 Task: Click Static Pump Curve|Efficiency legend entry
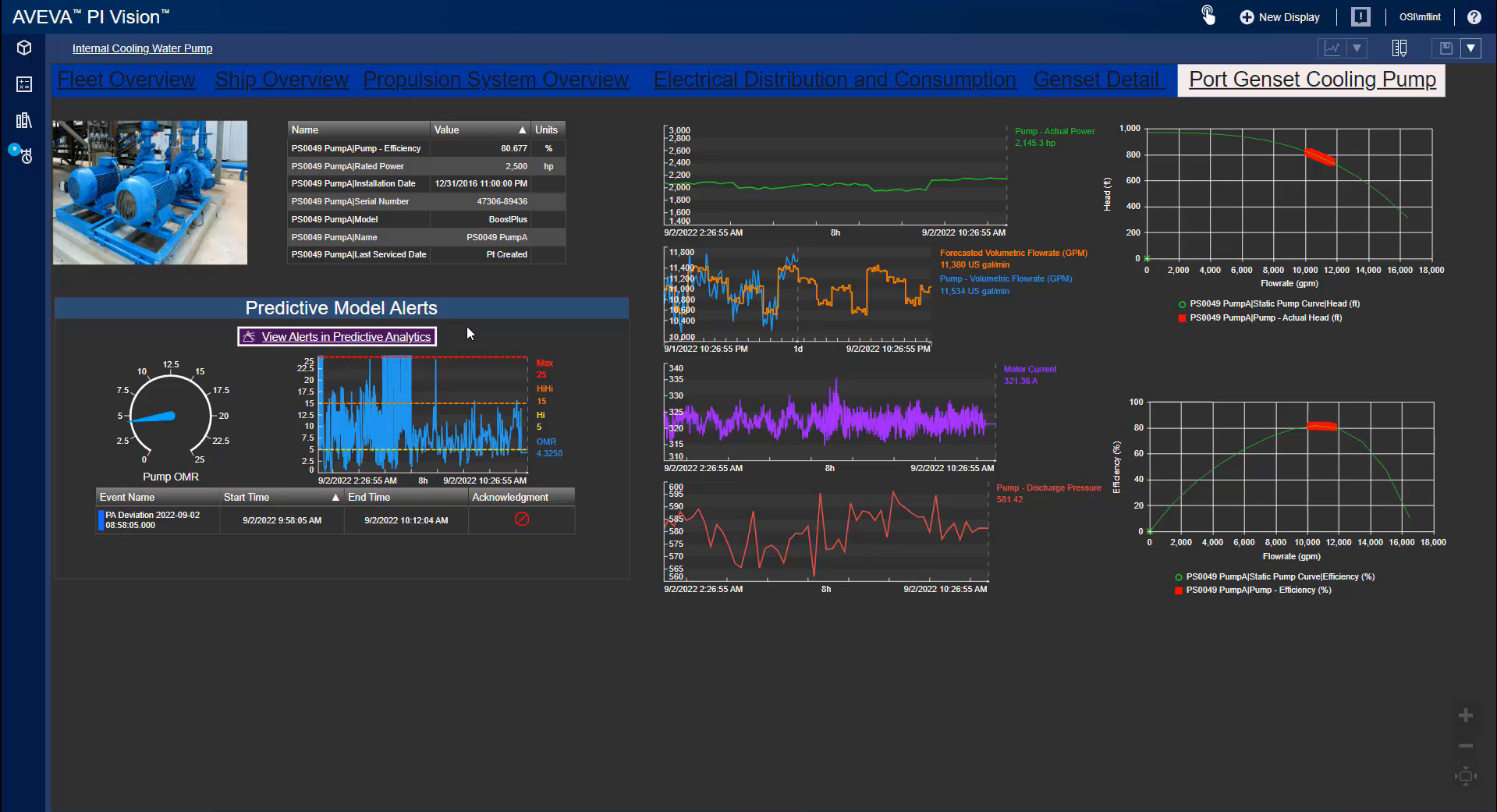[1275, 576]
